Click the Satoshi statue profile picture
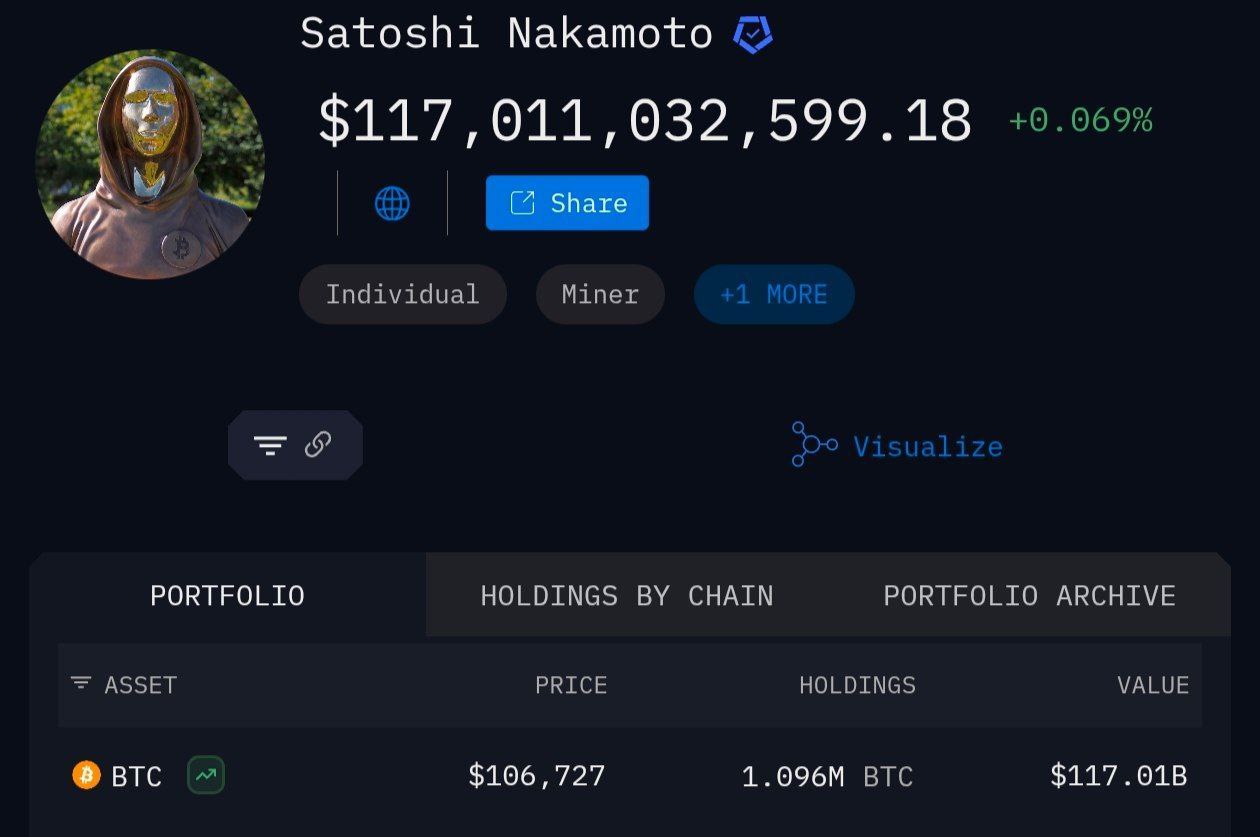This screenshot has width=1260, height=837. coord(150,164)
